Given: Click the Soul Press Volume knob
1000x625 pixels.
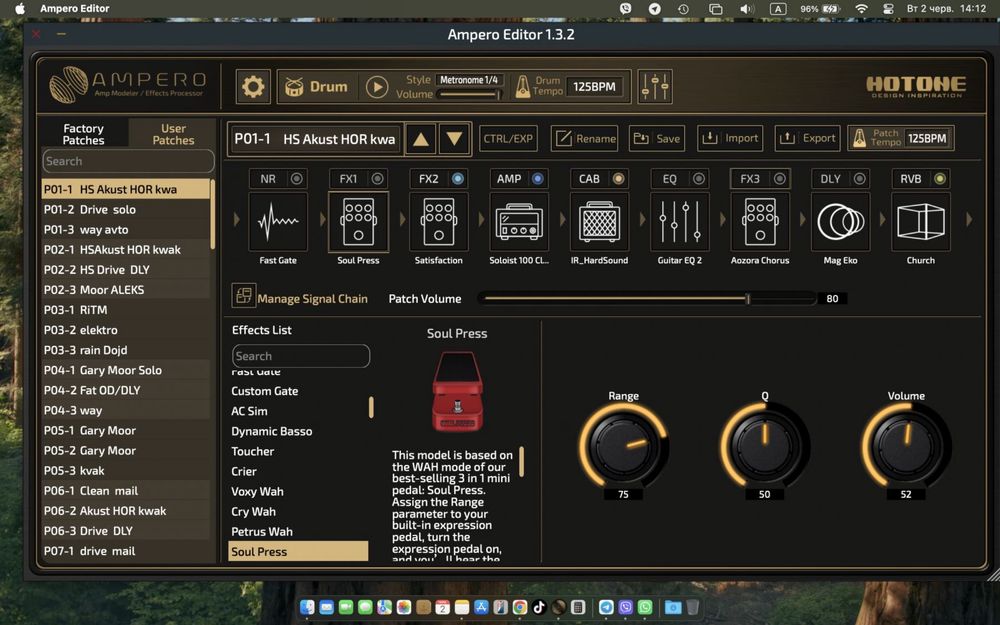Looking at the screenshot, I should coord(906,446).
